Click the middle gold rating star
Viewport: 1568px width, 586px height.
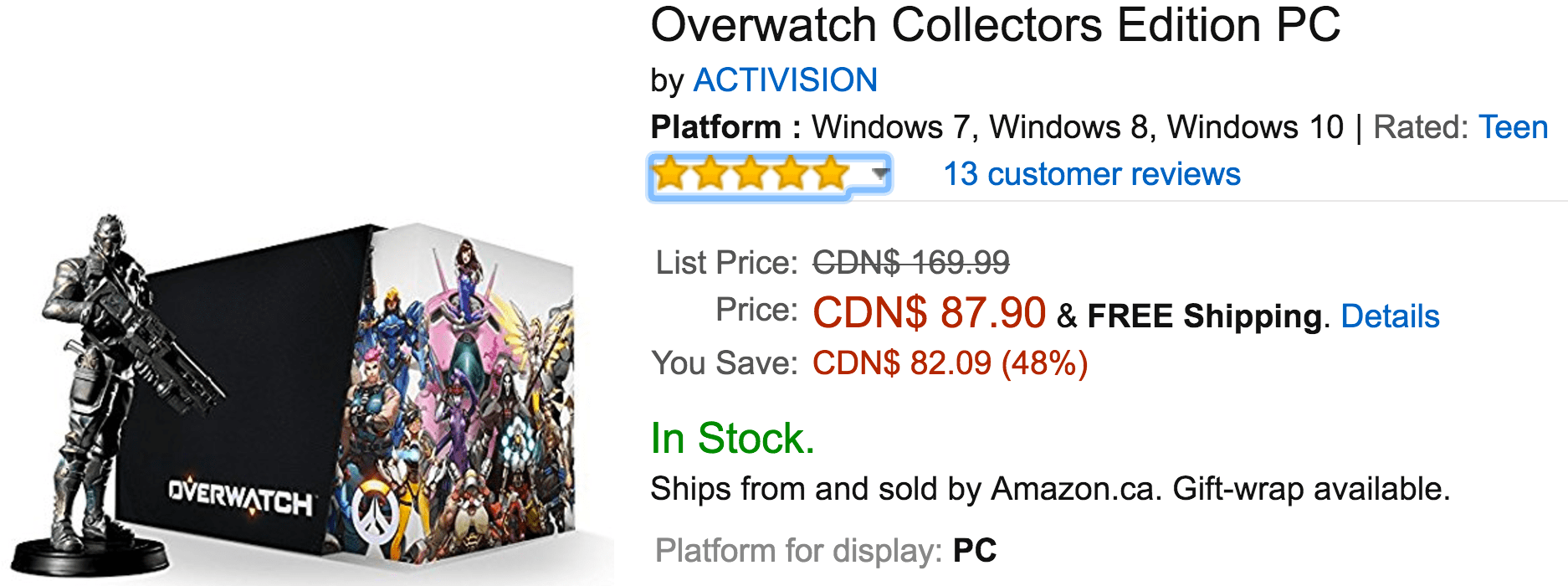(x=750, y=174)
